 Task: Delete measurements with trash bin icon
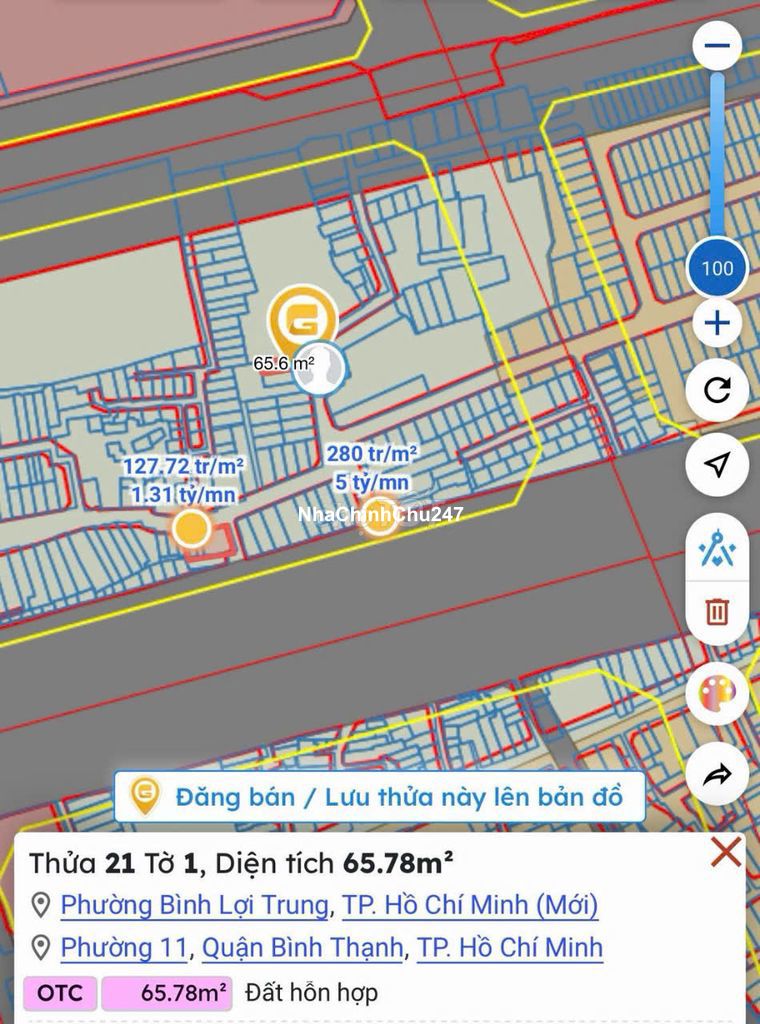coord(717,611)
